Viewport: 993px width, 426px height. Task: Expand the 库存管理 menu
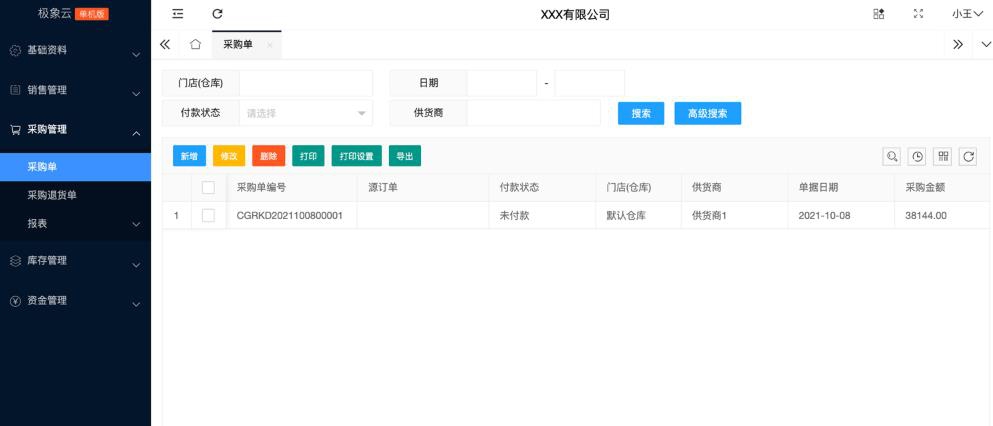75,261
